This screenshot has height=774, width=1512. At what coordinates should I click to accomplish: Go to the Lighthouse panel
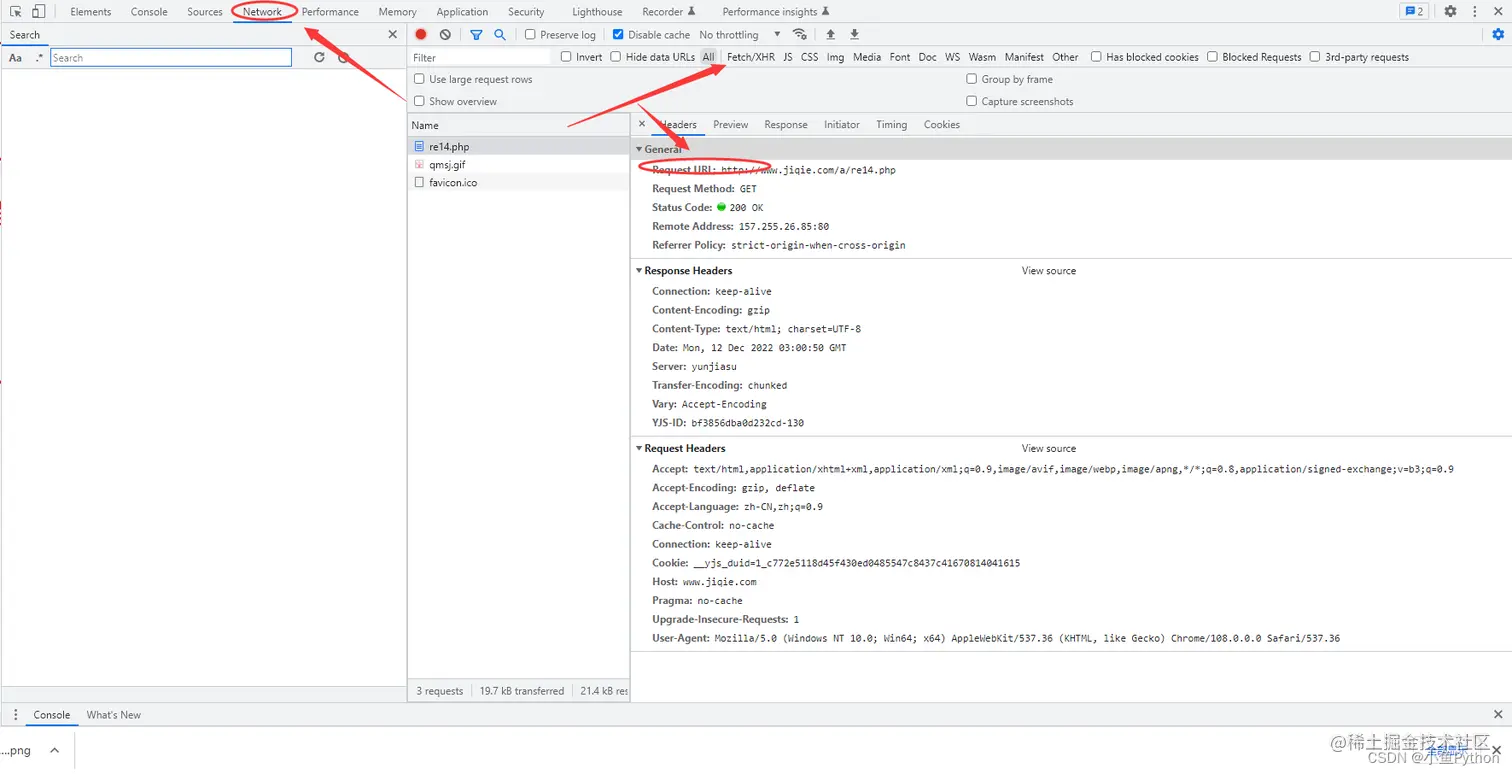(x=597, y=12)
